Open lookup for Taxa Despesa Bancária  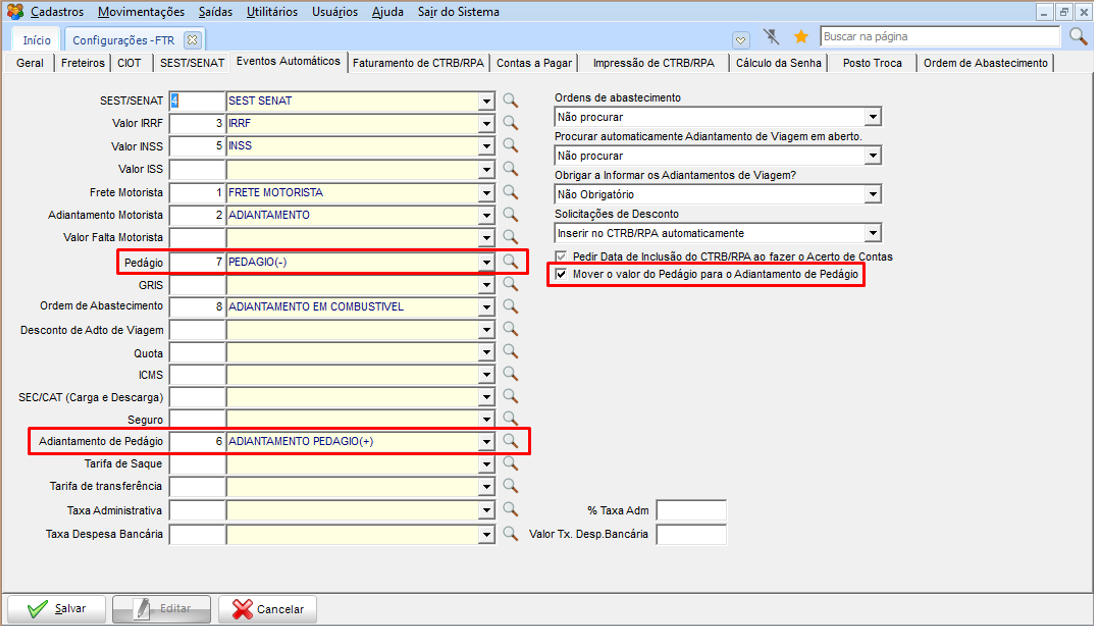click(510, 534)
